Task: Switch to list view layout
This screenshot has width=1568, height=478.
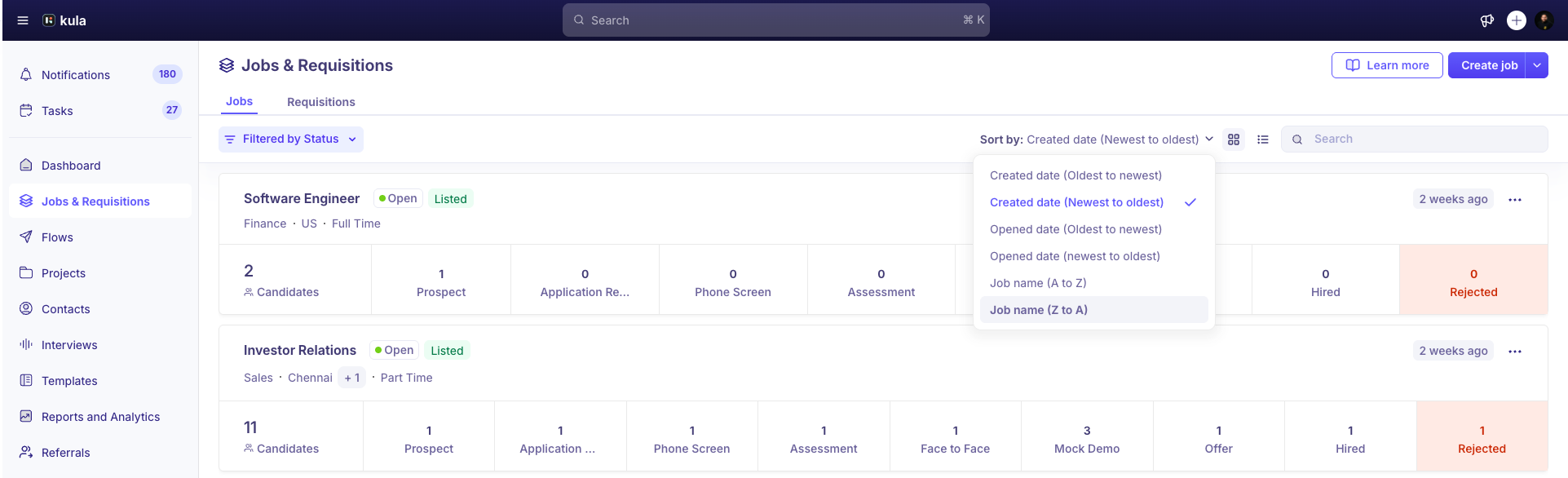Action: [x=1263, y=139]
